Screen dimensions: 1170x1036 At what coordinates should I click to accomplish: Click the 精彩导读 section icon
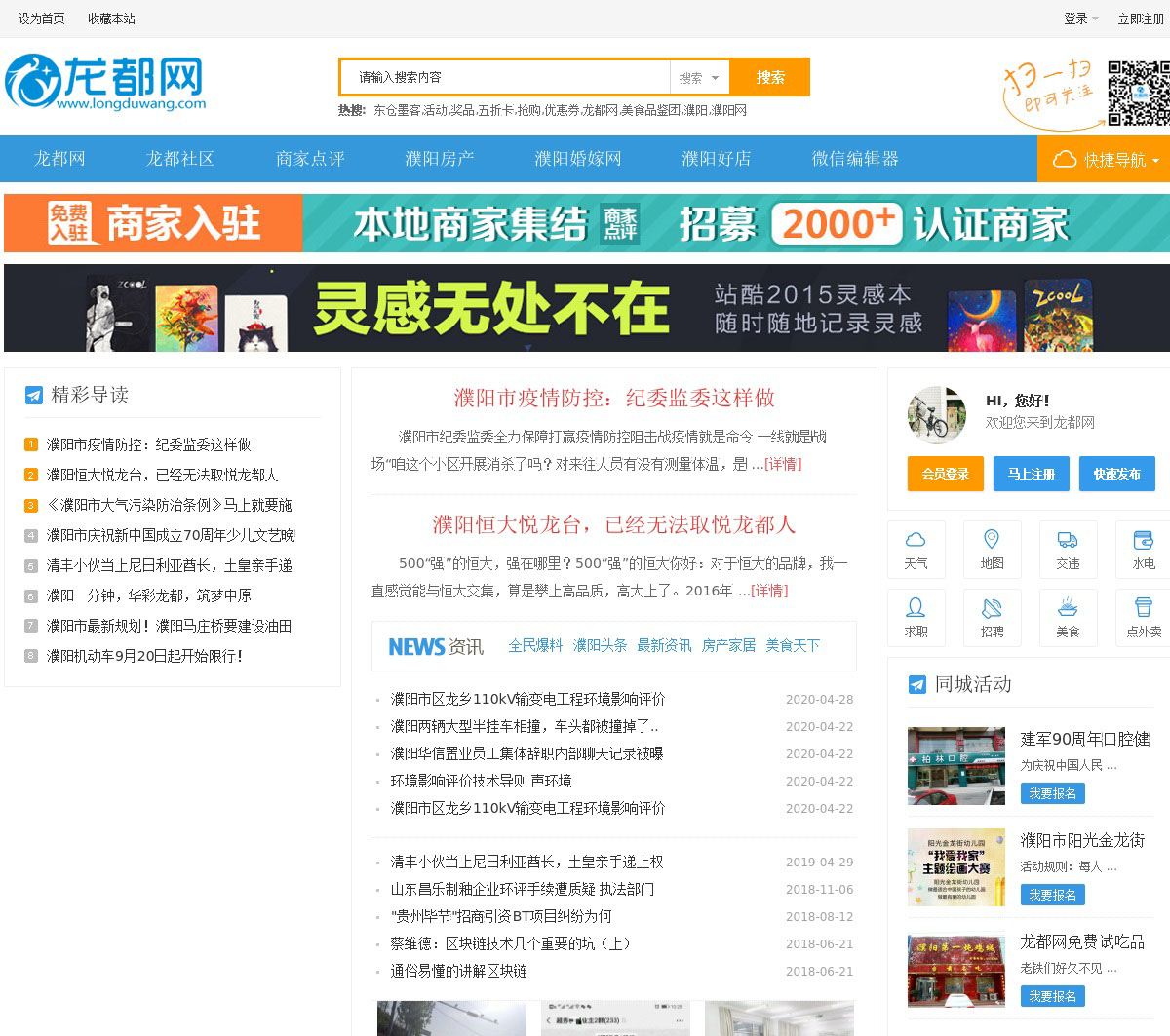[33, 395]
